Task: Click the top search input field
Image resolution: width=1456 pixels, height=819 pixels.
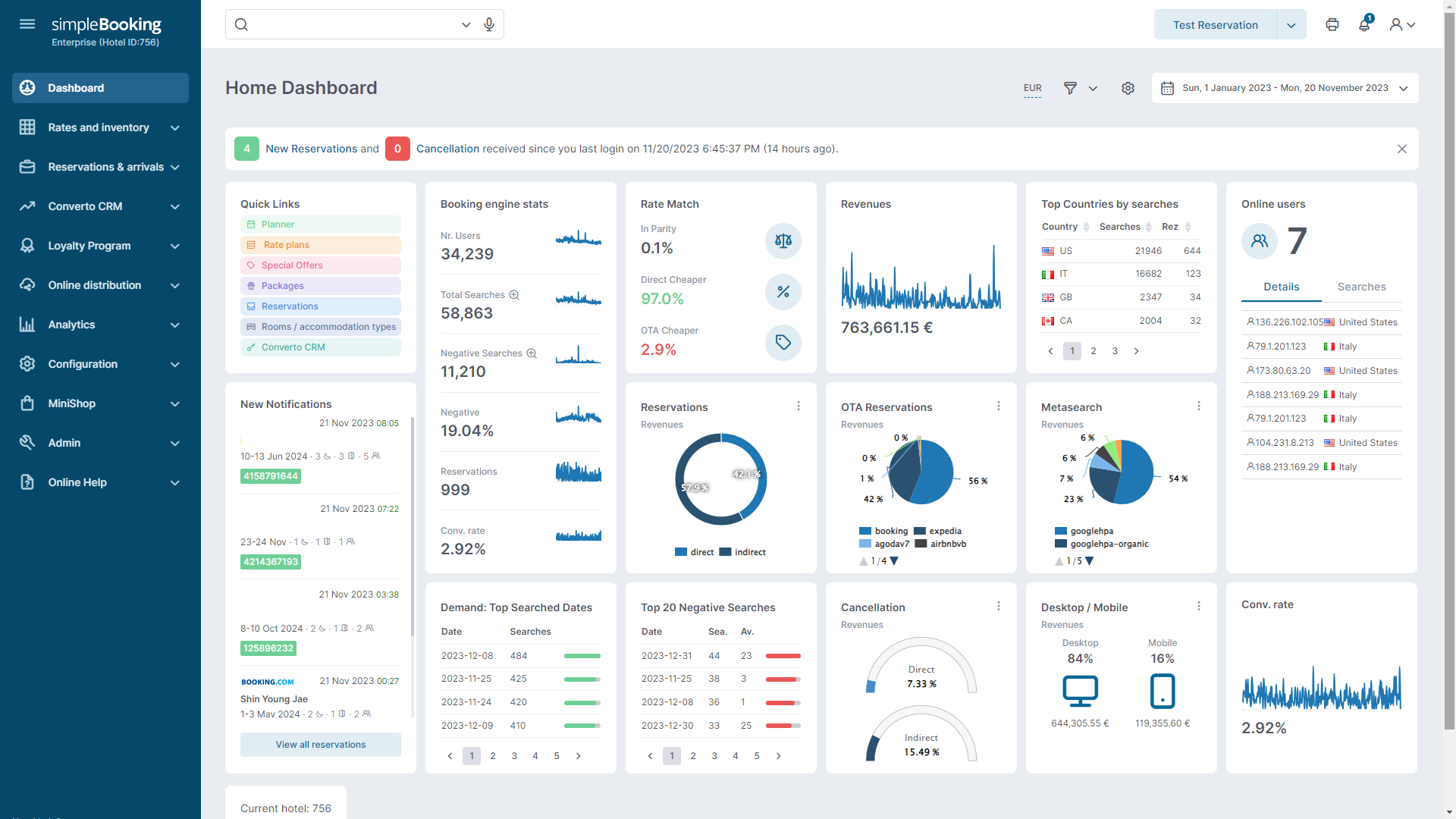Action: point(349,24)
